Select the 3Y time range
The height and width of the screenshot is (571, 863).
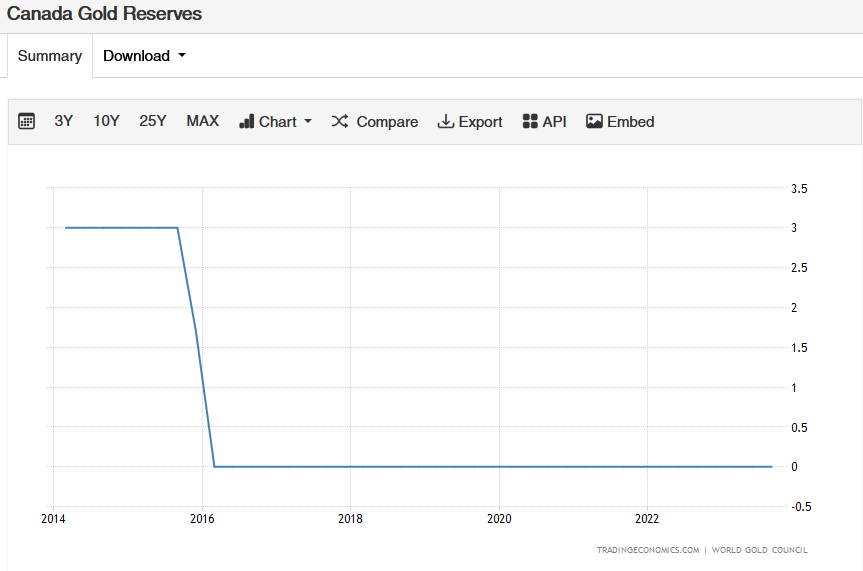(x=64, y=121)
